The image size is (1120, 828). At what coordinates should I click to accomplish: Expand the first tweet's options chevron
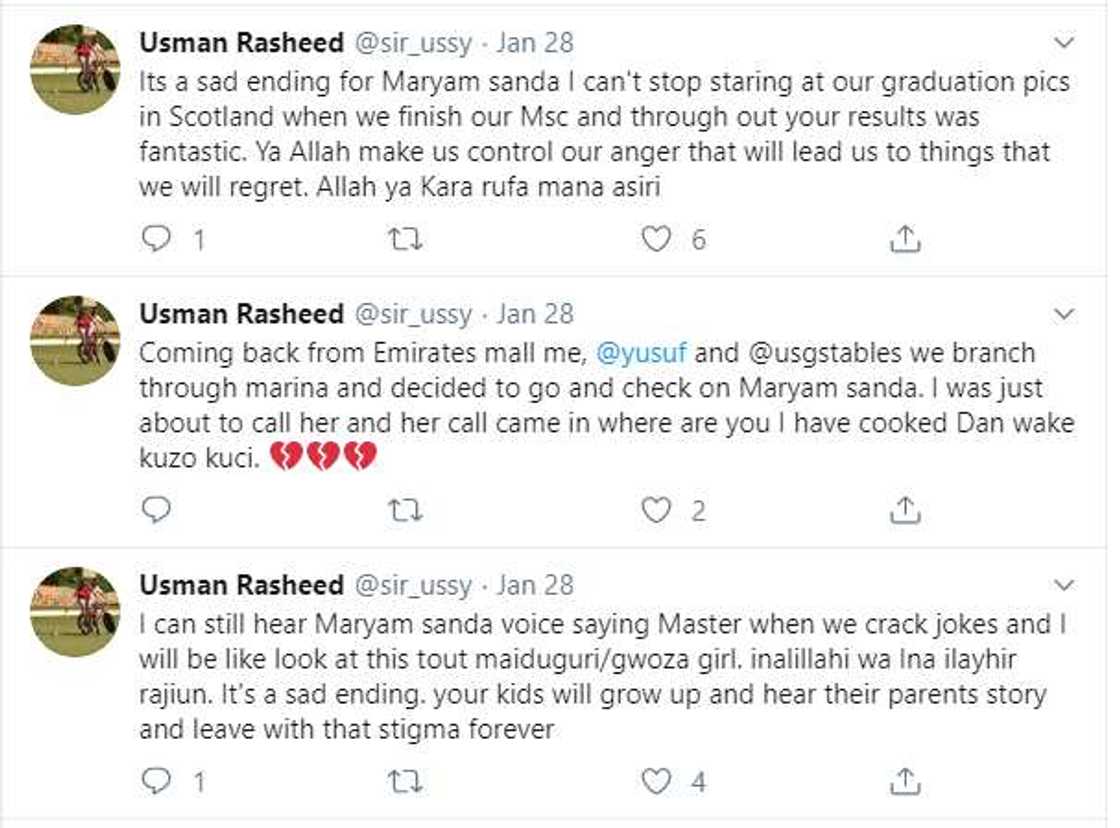[x=1063, y=42]
